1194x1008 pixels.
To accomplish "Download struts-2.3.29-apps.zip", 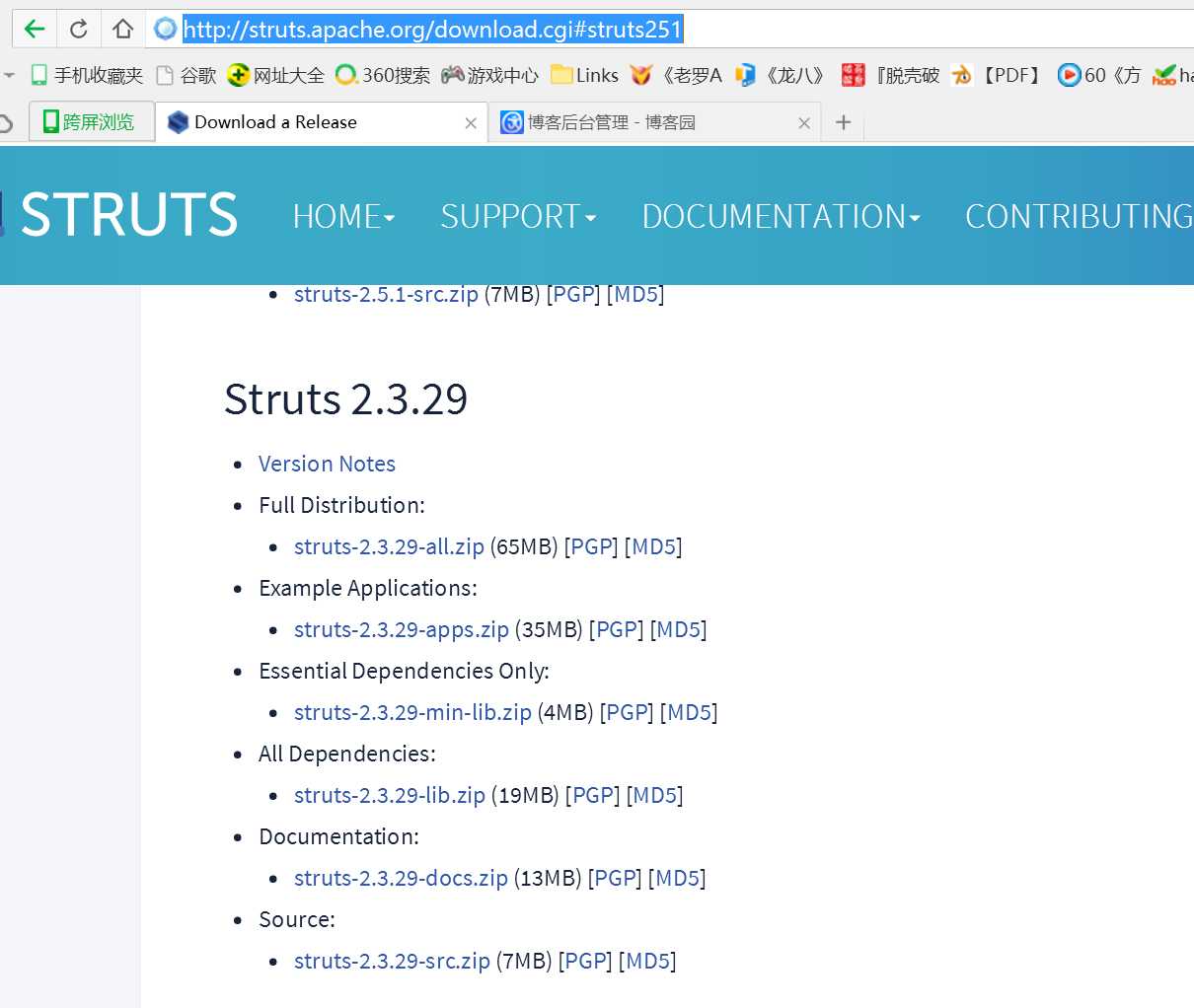I will [x=402, y=629].
